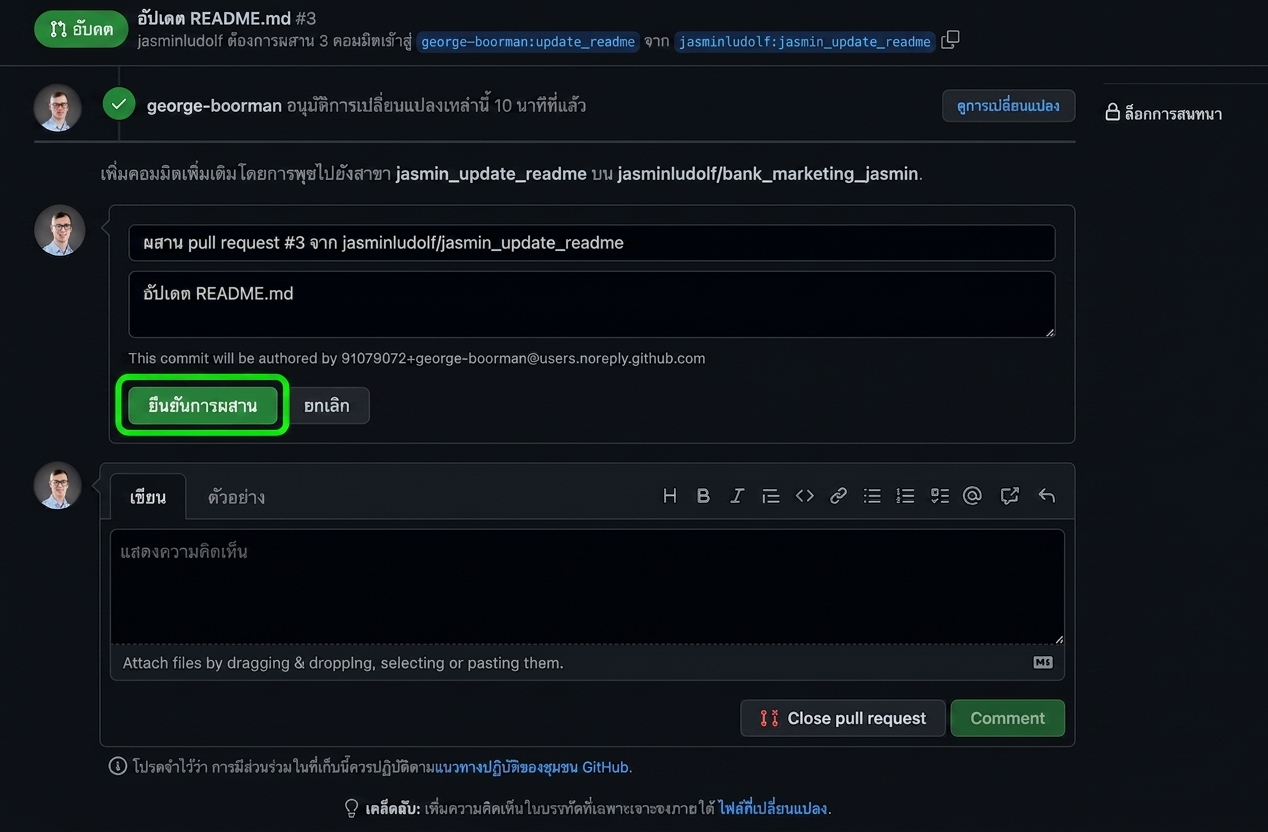The width and height of the screenshot is (1268, 832).
Task: Click the pull request title อัปเดต README.md #3
Action: [226, 17]
